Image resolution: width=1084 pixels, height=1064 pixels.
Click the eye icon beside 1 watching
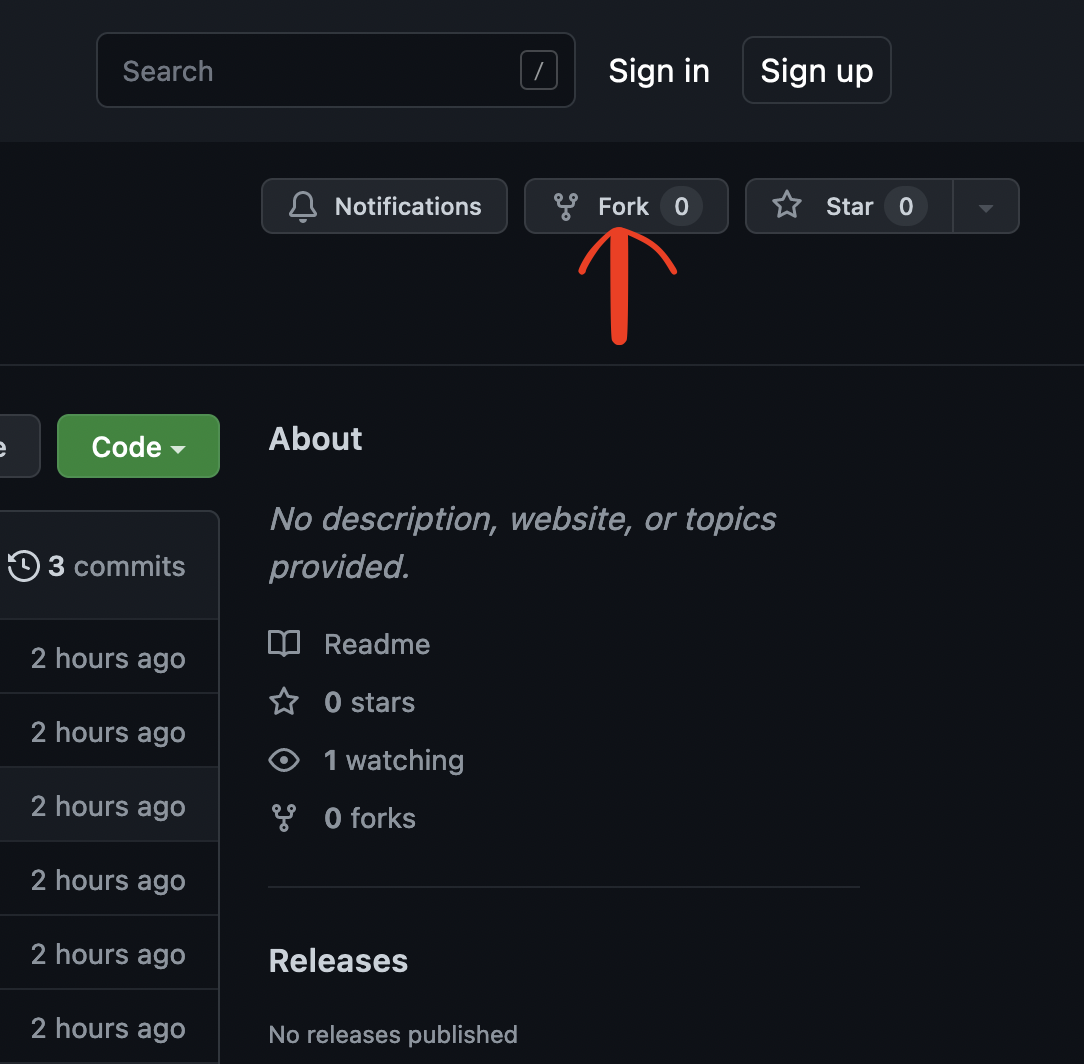pyautogui.click(x=284, y=760)
